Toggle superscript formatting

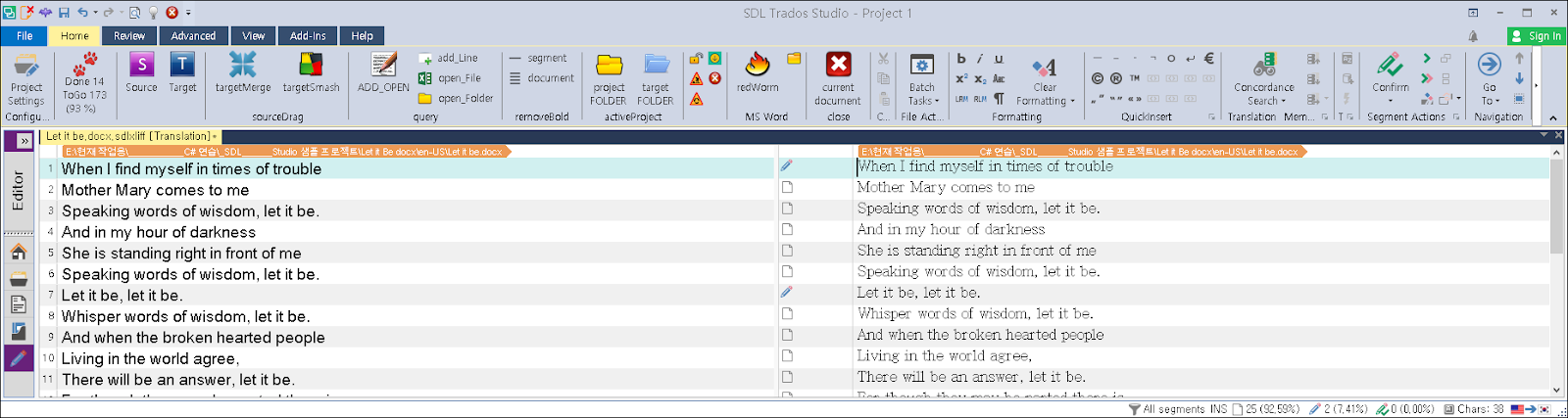[961, 78]
